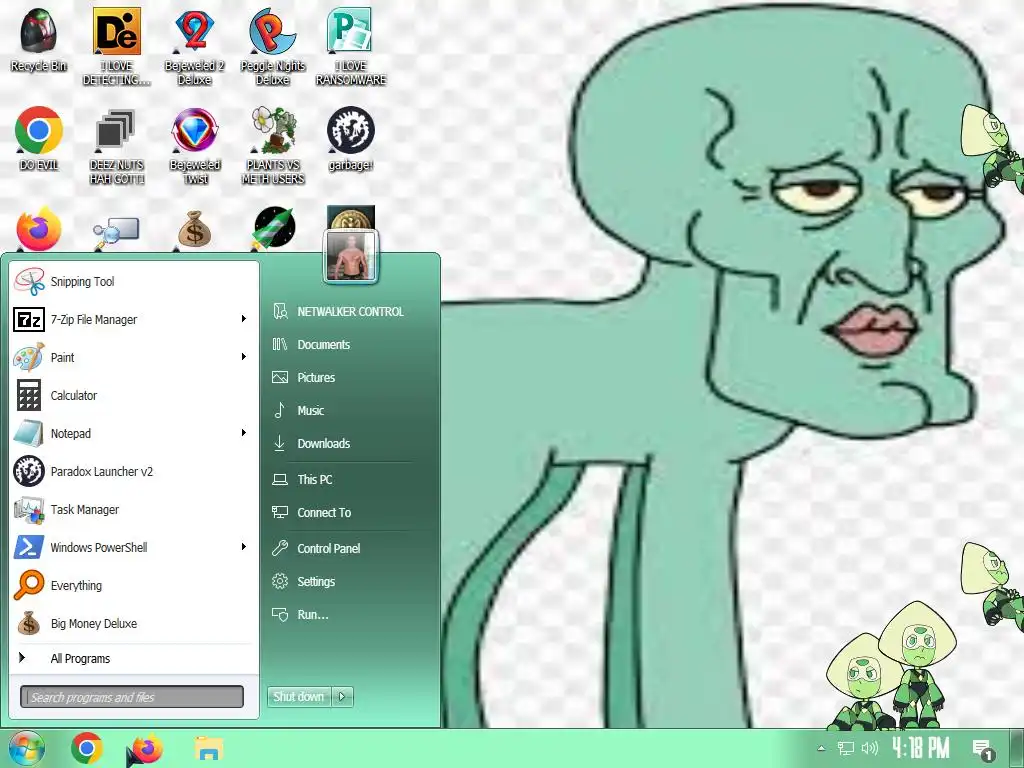This screenshot has height=768, width=1024.
Task: Open Documents from Start menu
Action: 350,344
